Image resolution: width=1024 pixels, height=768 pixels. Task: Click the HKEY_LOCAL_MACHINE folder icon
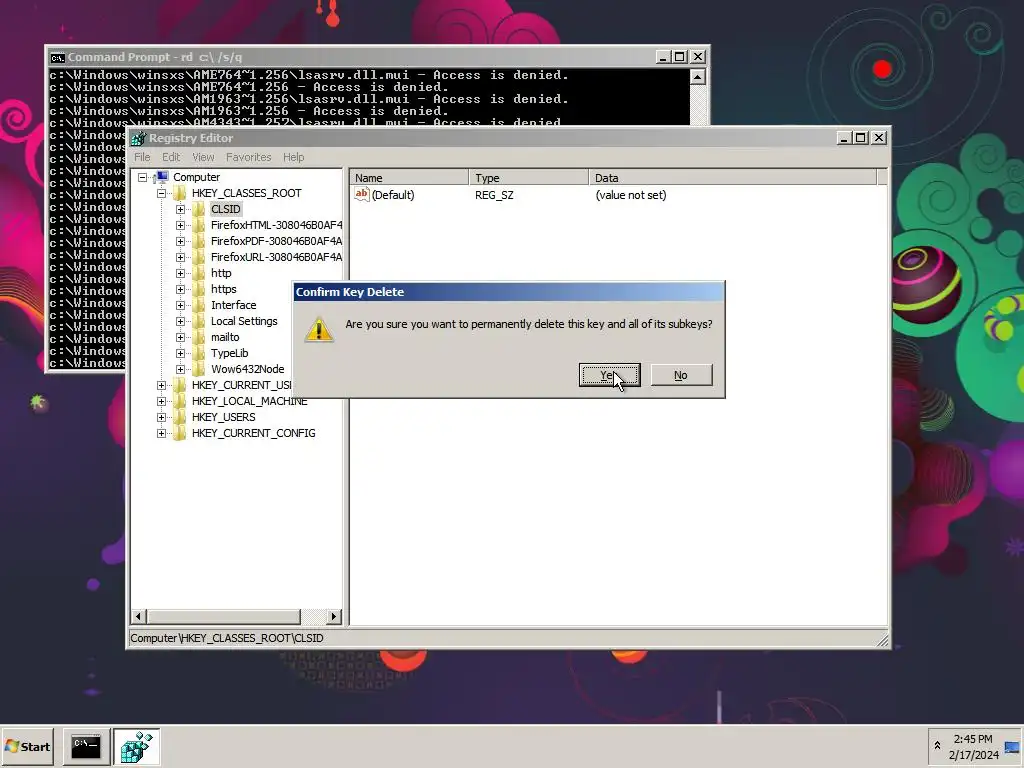pyautogui.click(x=180, y=401)
